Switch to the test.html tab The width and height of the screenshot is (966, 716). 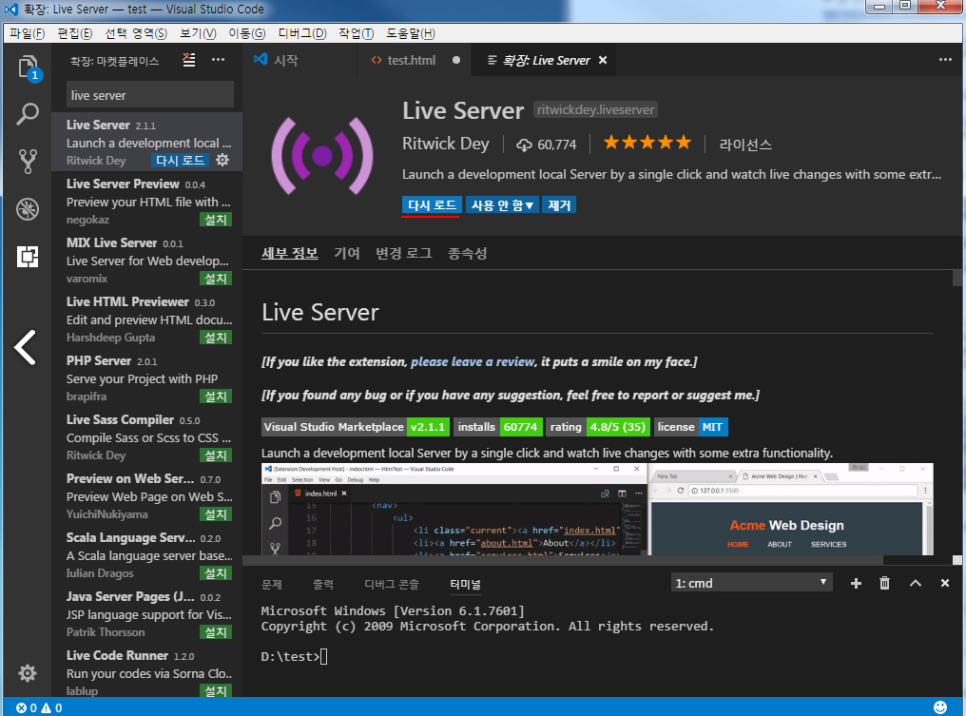click(412, 60)
